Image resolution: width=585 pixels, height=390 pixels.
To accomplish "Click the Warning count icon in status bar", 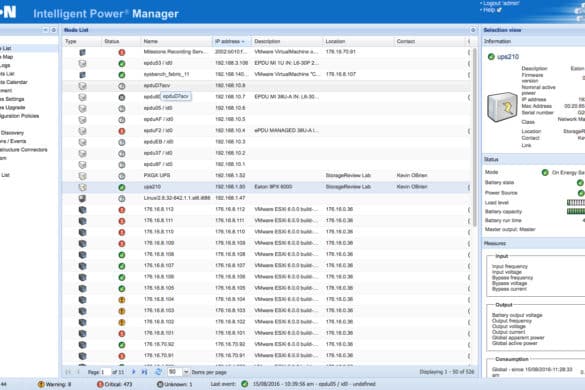I will pos(41,384).
